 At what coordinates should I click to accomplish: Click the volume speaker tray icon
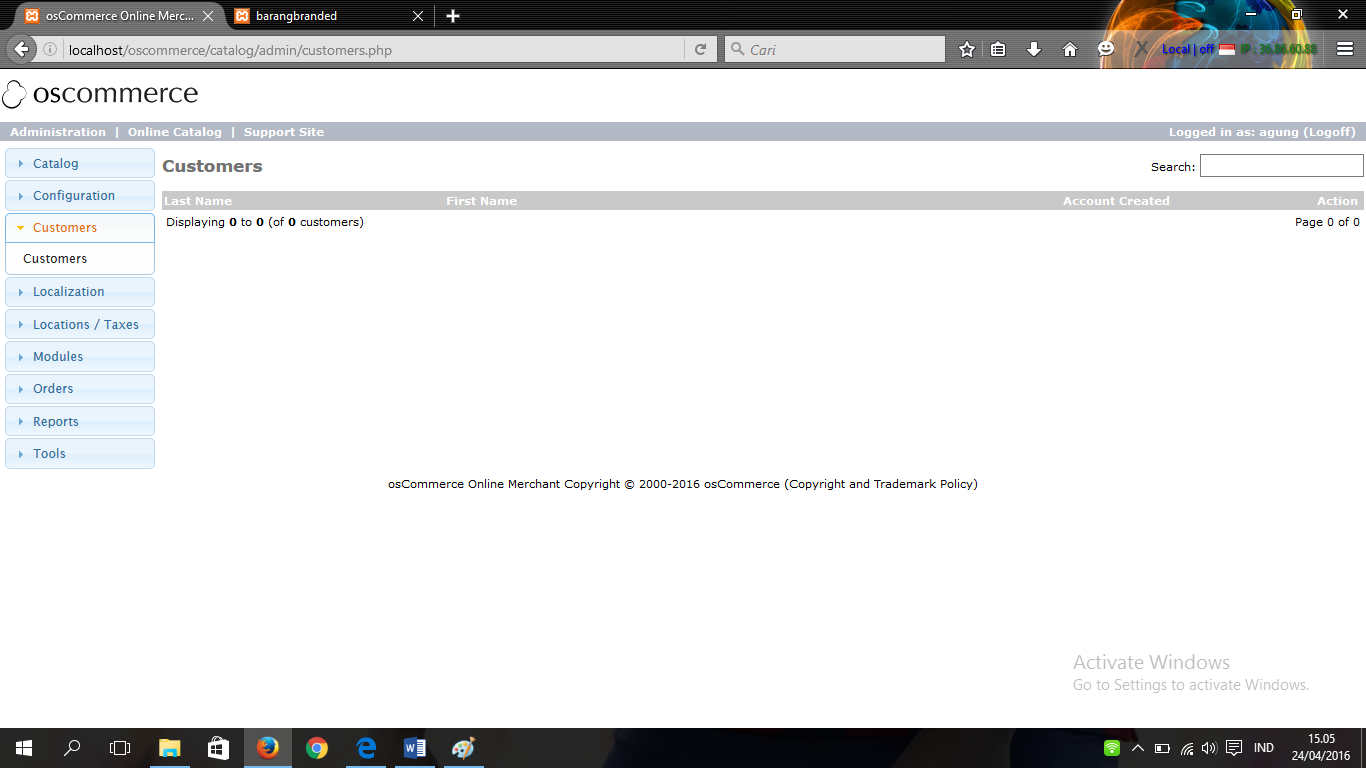[1209, 748]
